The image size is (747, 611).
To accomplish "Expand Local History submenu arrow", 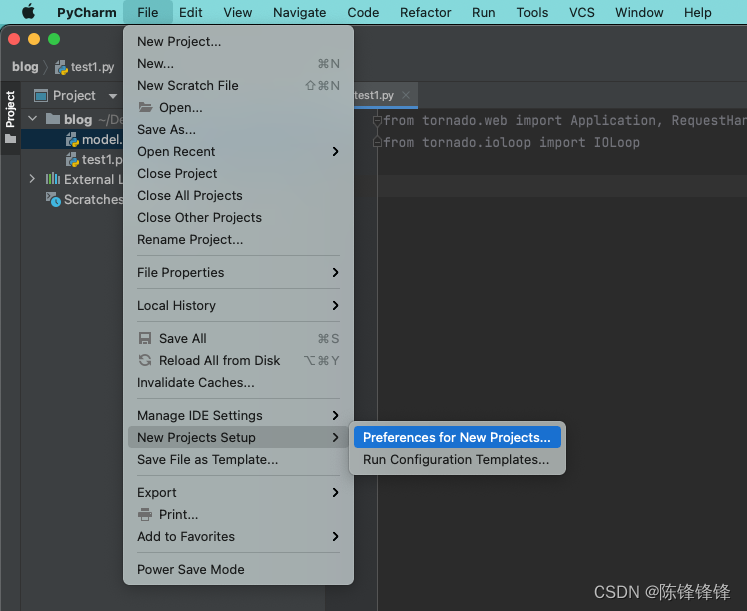I will (x=335, y=305).
